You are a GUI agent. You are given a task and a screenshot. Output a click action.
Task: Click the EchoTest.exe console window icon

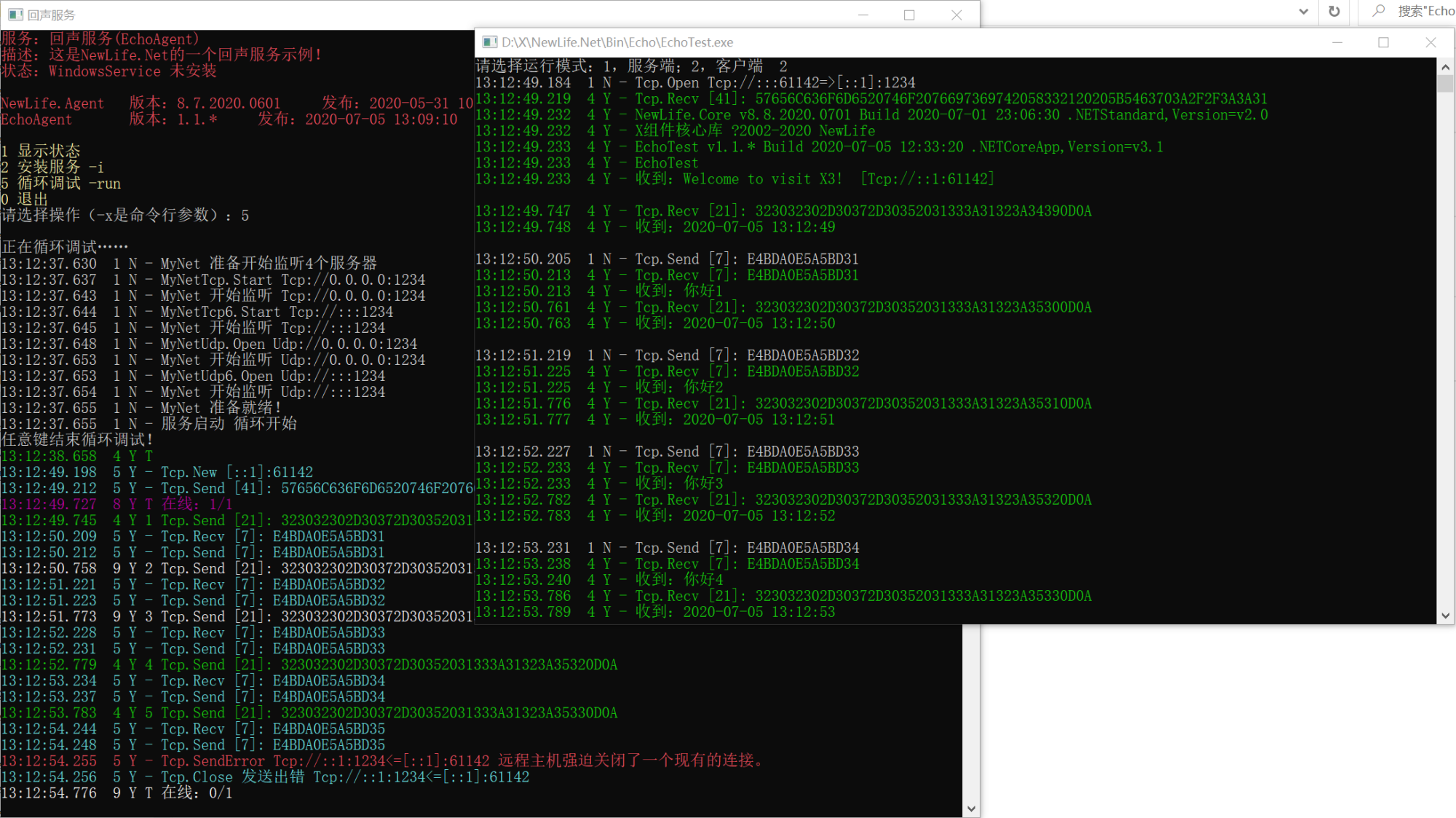click(490, 42)
